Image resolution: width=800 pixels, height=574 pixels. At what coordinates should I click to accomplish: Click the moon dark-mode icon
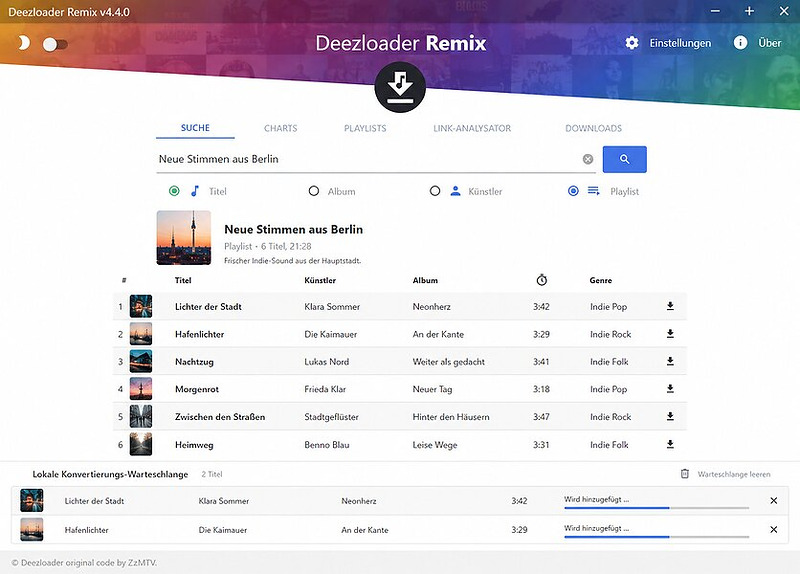(x=23, y=43)
